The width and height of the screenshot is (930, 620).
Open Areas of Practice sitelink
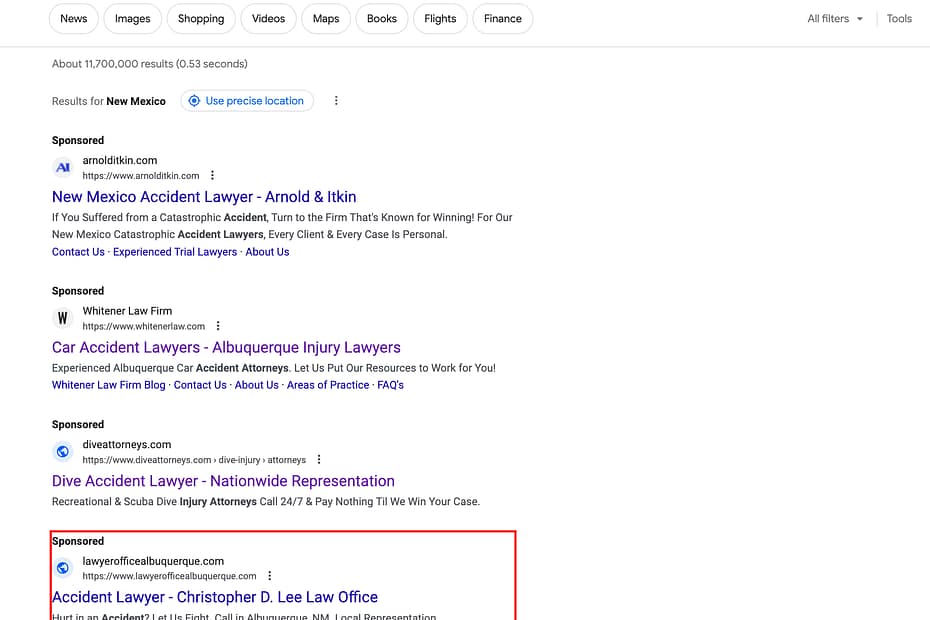pos(328,385)
